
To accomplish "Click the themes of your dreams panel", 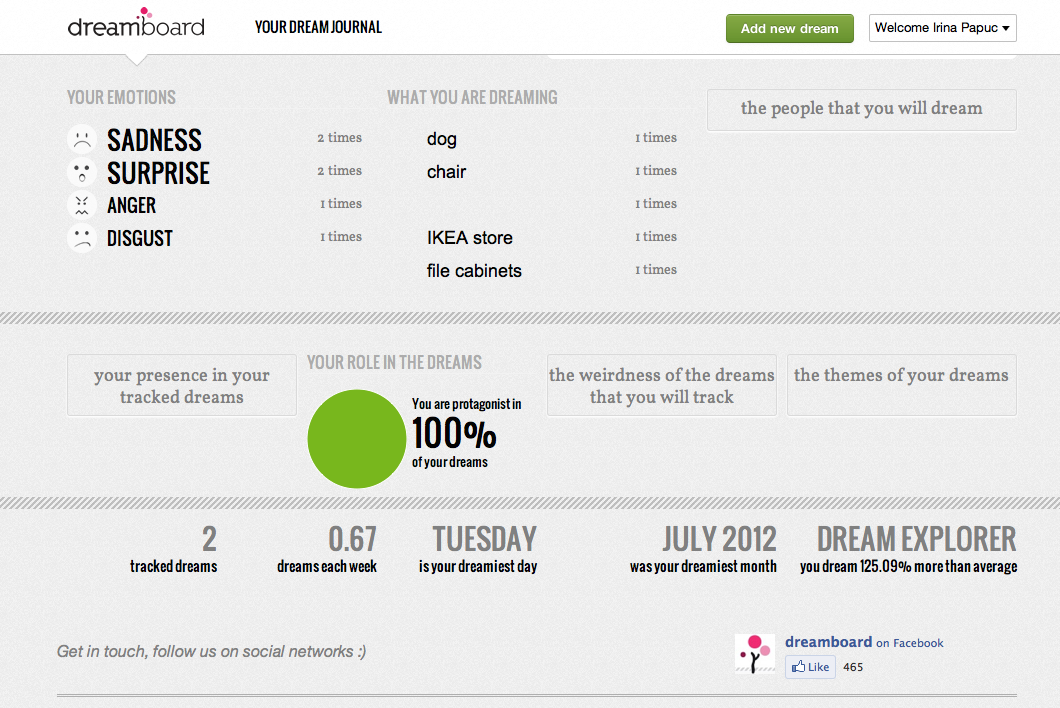I will tap(901, 385).
